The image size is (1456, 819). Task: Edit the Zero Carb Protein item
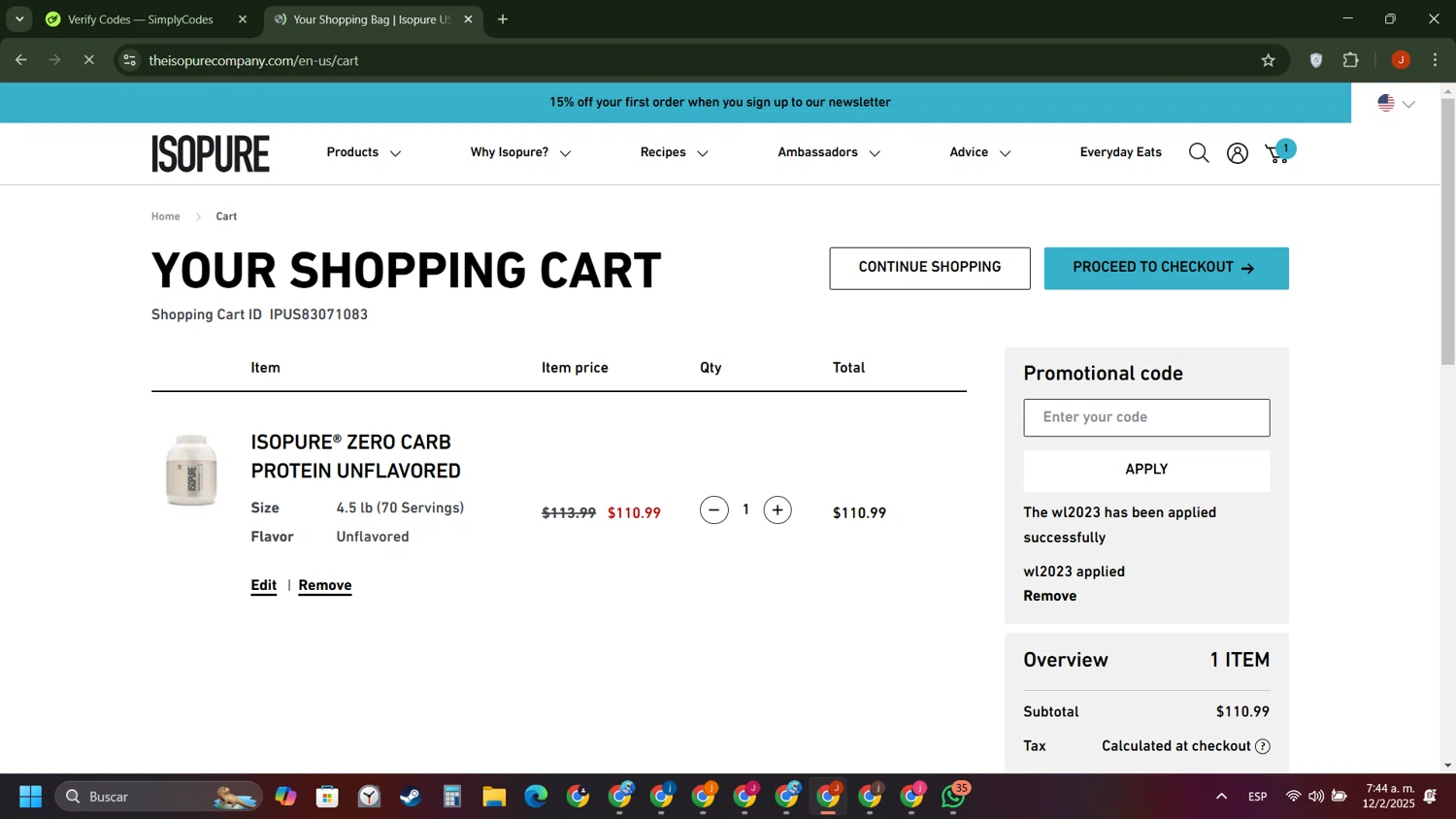263,585
